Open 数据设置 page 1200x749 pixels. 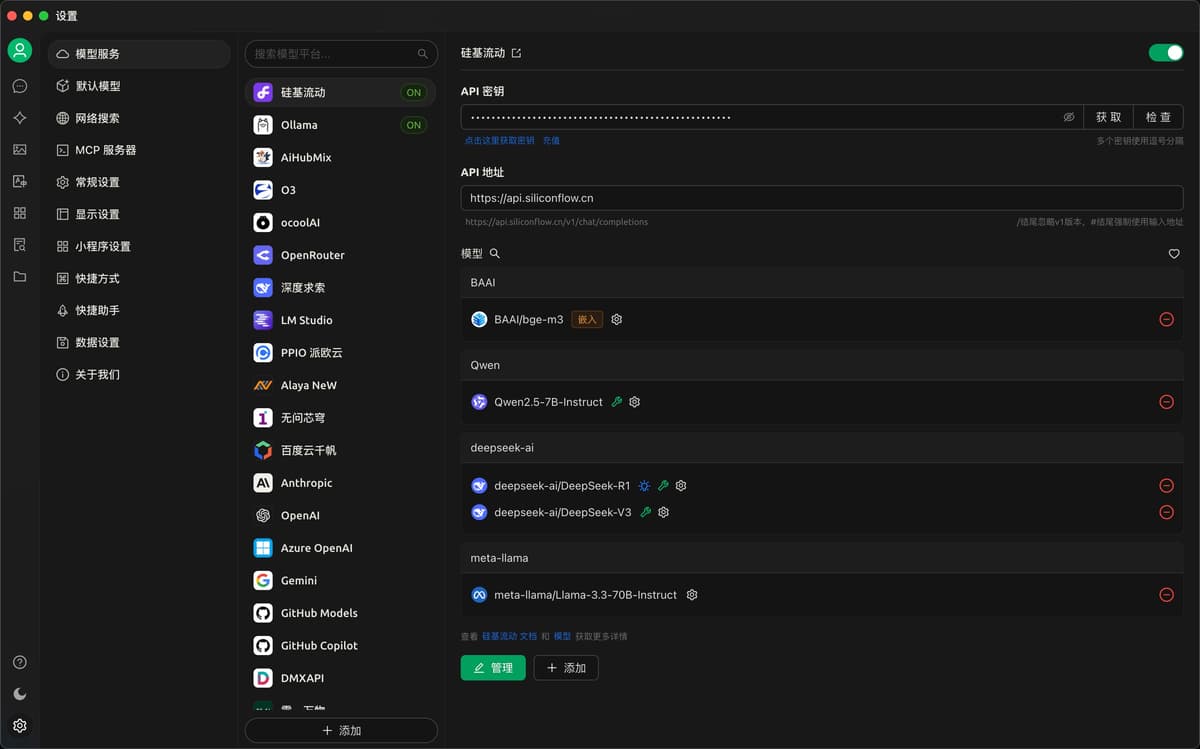[x=139, y=342]
